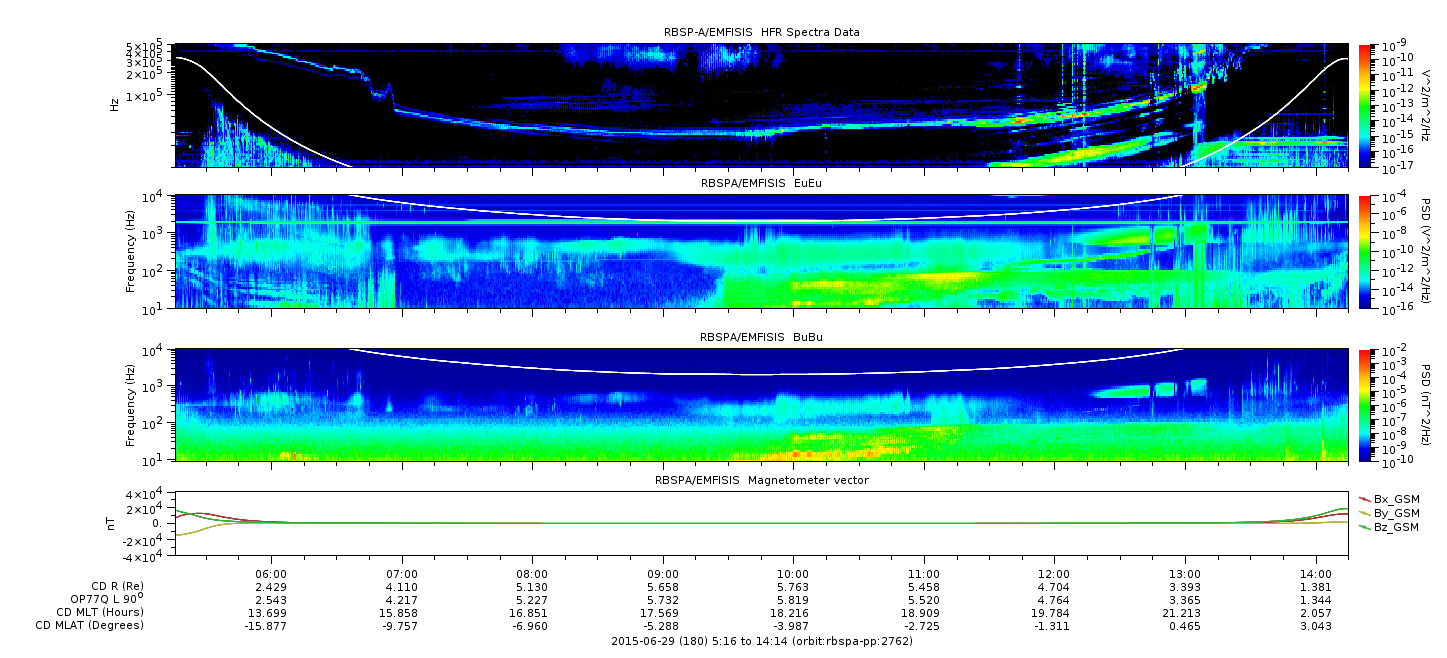The image size is (1447, 658).
Task: Click the HFR Spectra color scale bar
Action: tap(1365, 105)
